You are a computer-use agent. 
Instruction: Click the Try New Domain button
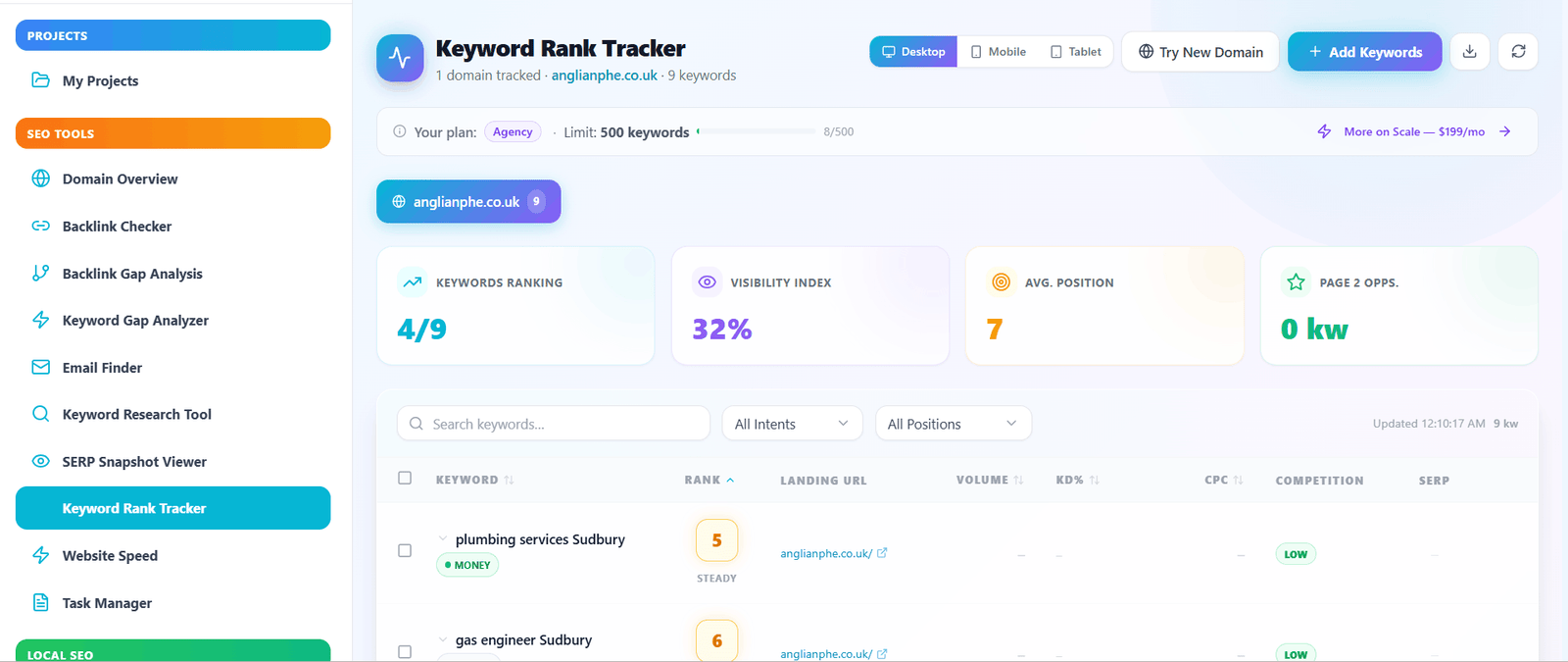pyautogui.click(x=1200, y=52)
